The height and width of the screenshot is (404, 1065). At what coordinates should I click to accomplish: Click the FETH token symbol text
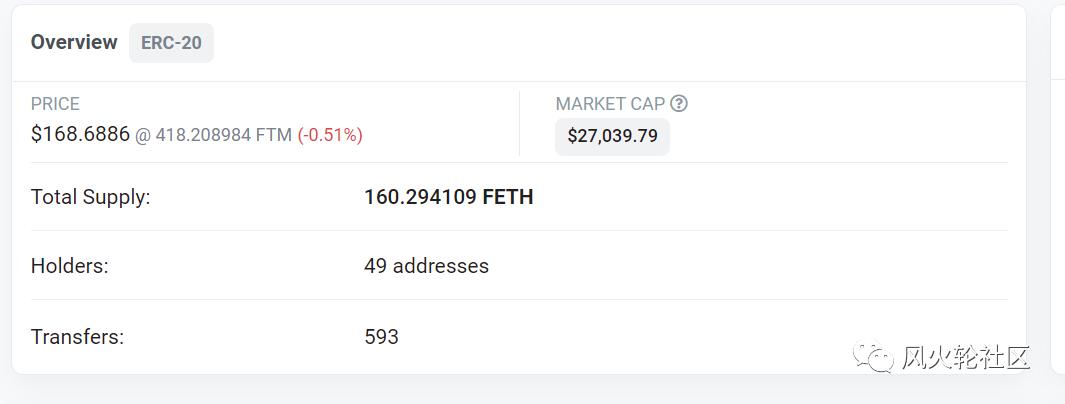pyautogui.click(x=508, y=197)
